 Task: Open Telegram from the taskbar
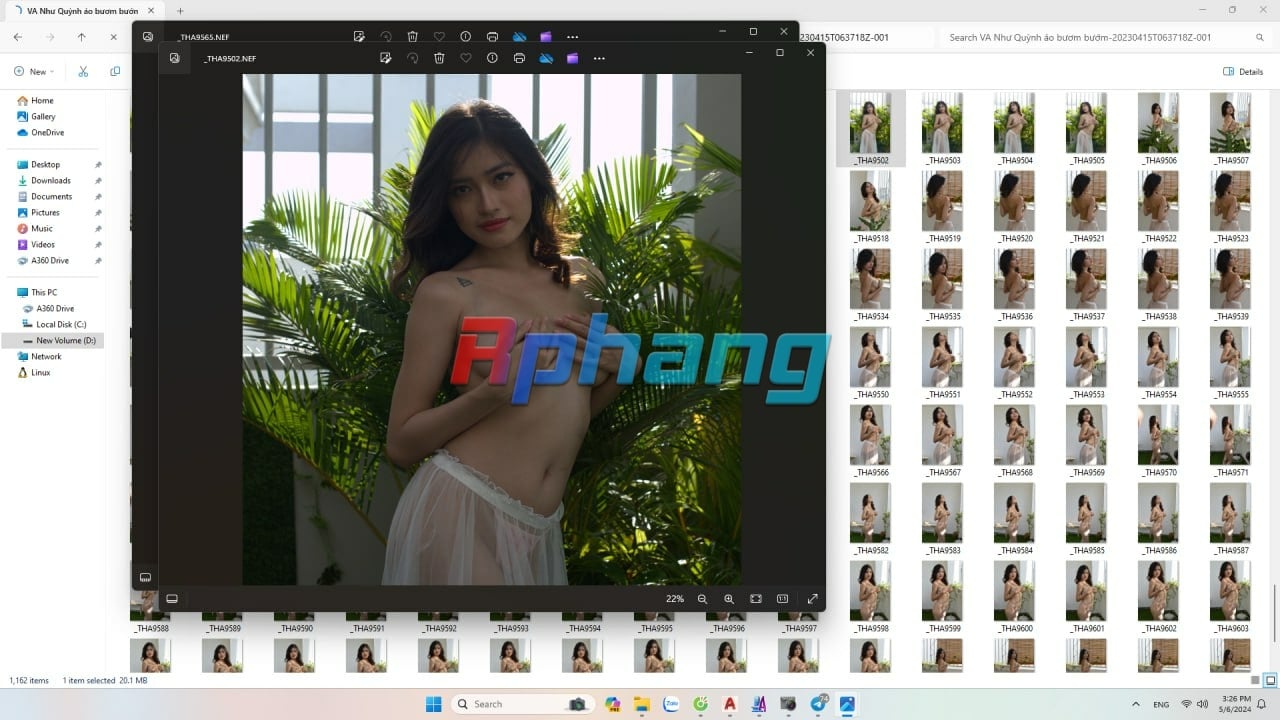tap(818, 704)
